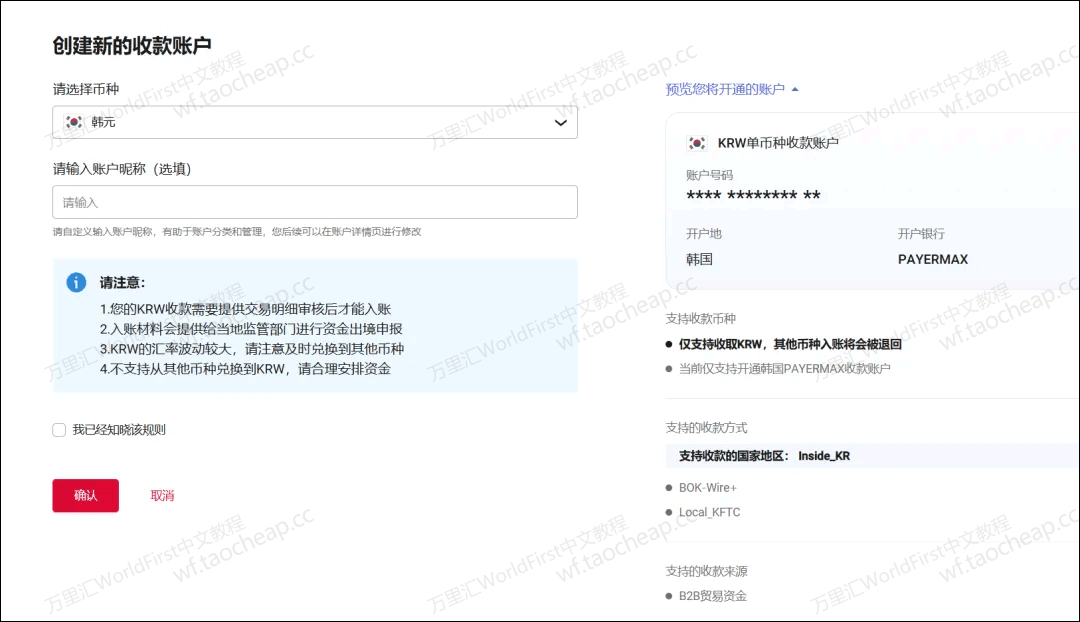Click the 开户地 label on the account card

click(x=704, y=234)
